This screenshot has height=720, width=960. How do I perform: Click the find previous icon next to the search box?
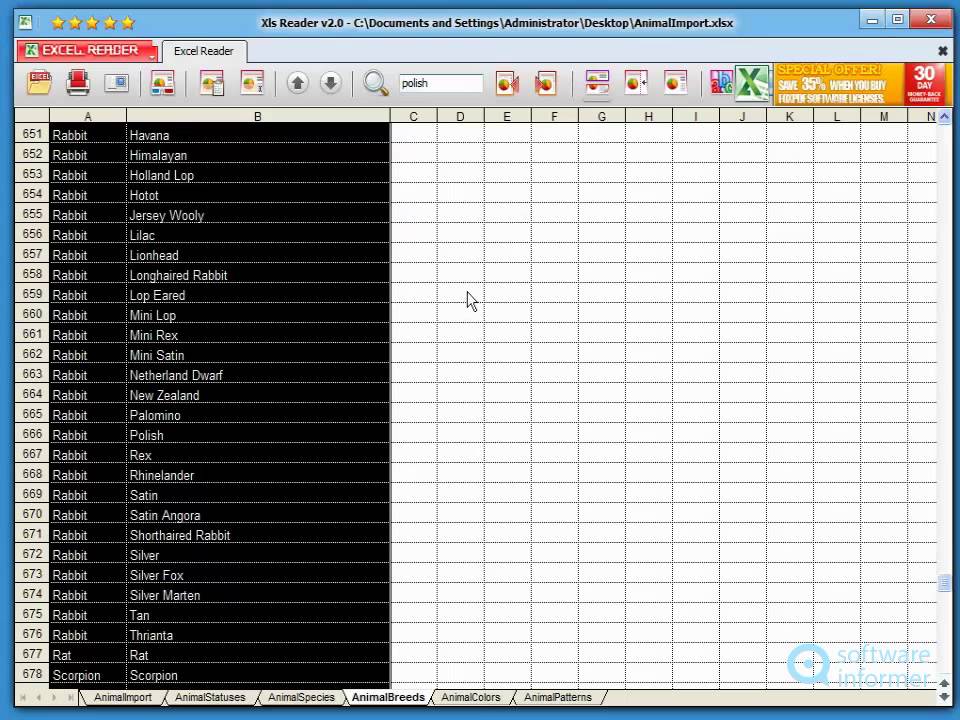[507, 83]
